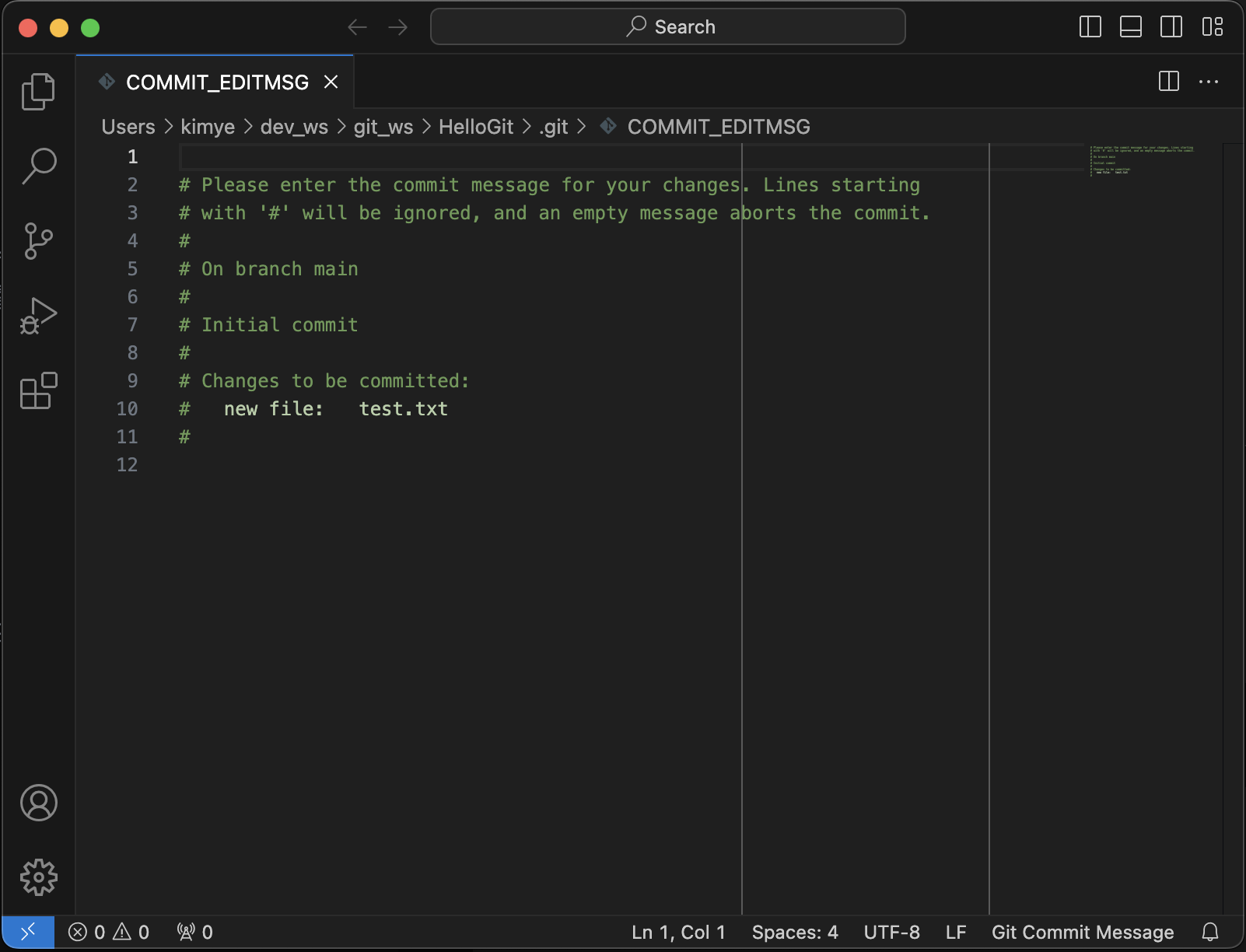Open notifications bell in status bar
Viewport: 1246px width, 952px height.
pos(1210,932)
